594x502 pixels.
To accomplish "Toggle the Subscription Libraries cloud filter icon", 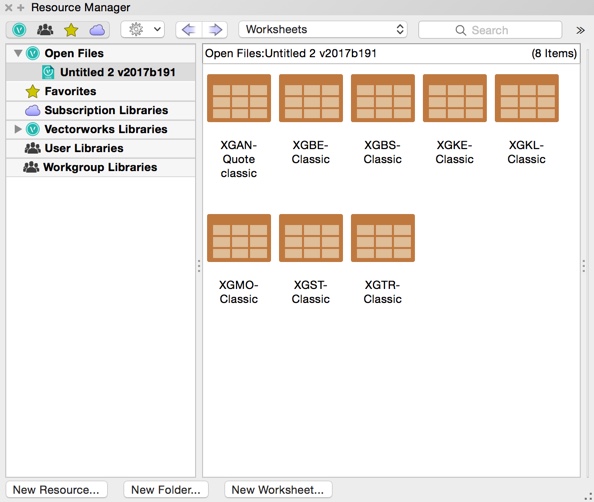I will 97,30.
